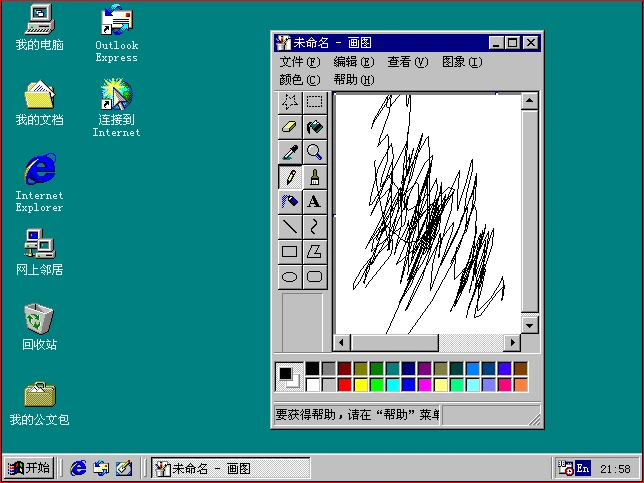Open My Computer desktop icon

point(39,28)
